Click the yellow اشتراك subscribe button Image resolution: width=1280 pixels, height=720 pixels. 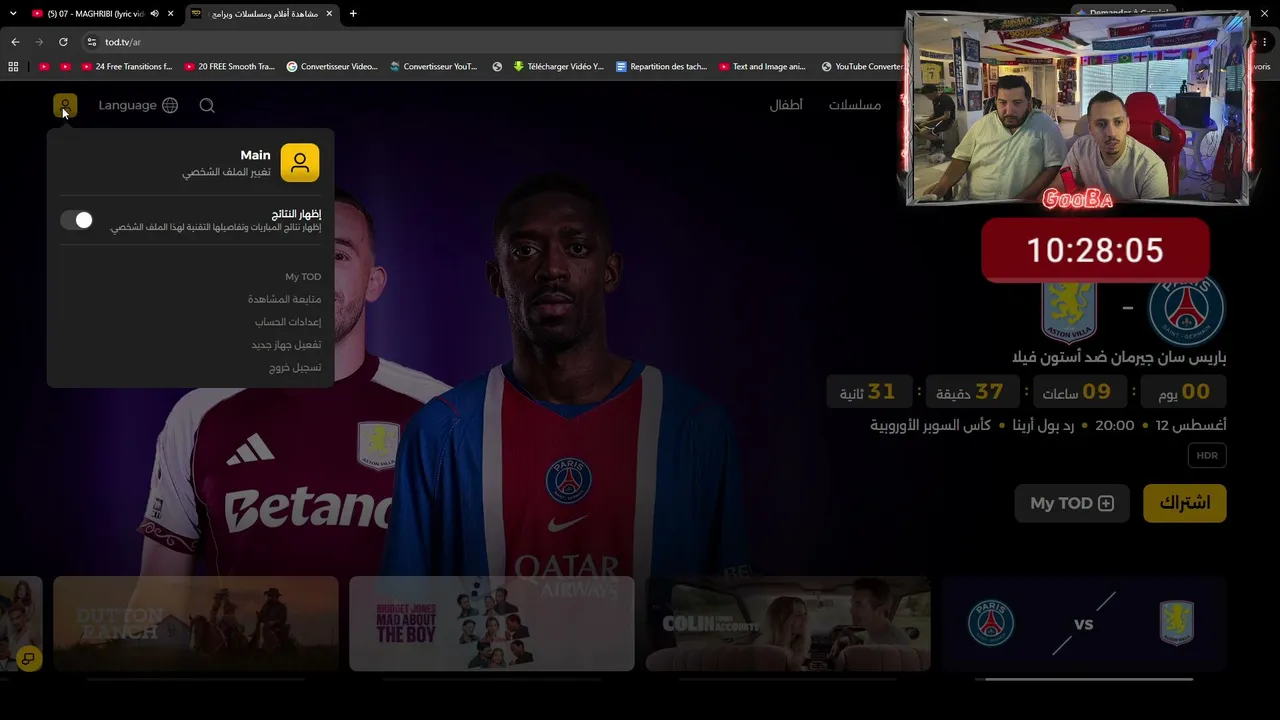tap(1185, 503)
